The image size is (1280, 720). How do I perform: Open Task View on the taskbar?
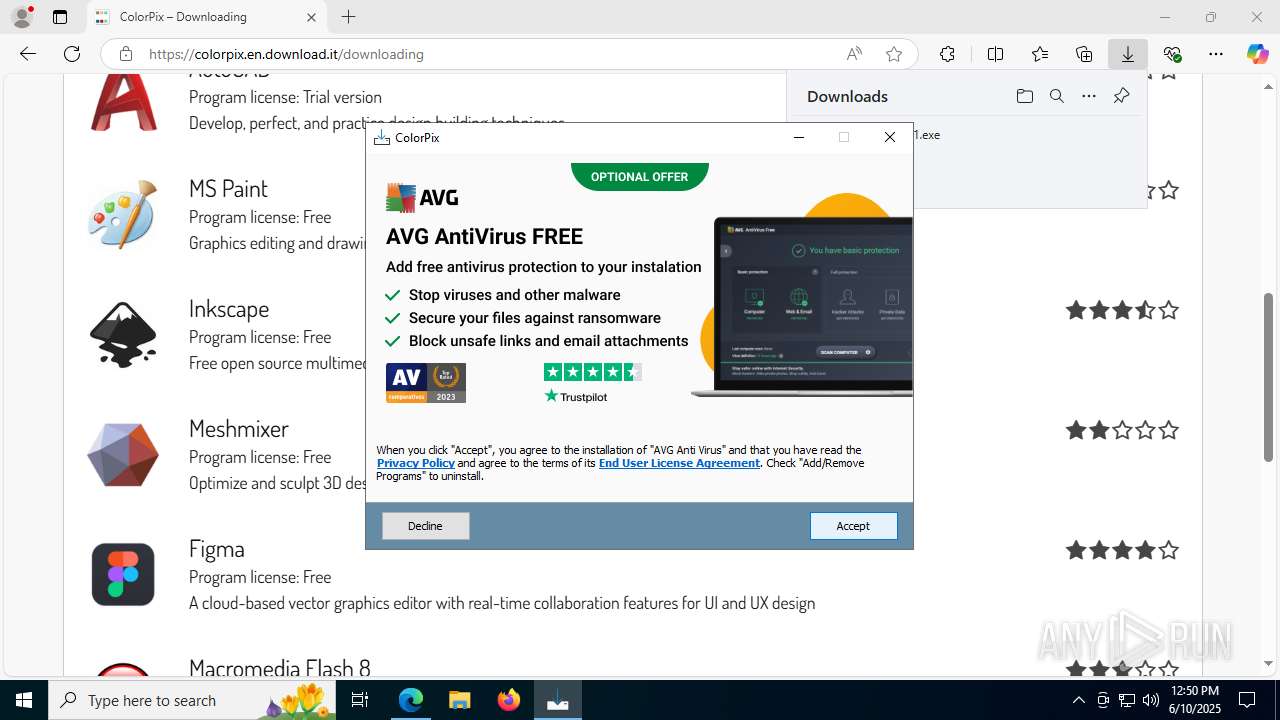point(361,700)
